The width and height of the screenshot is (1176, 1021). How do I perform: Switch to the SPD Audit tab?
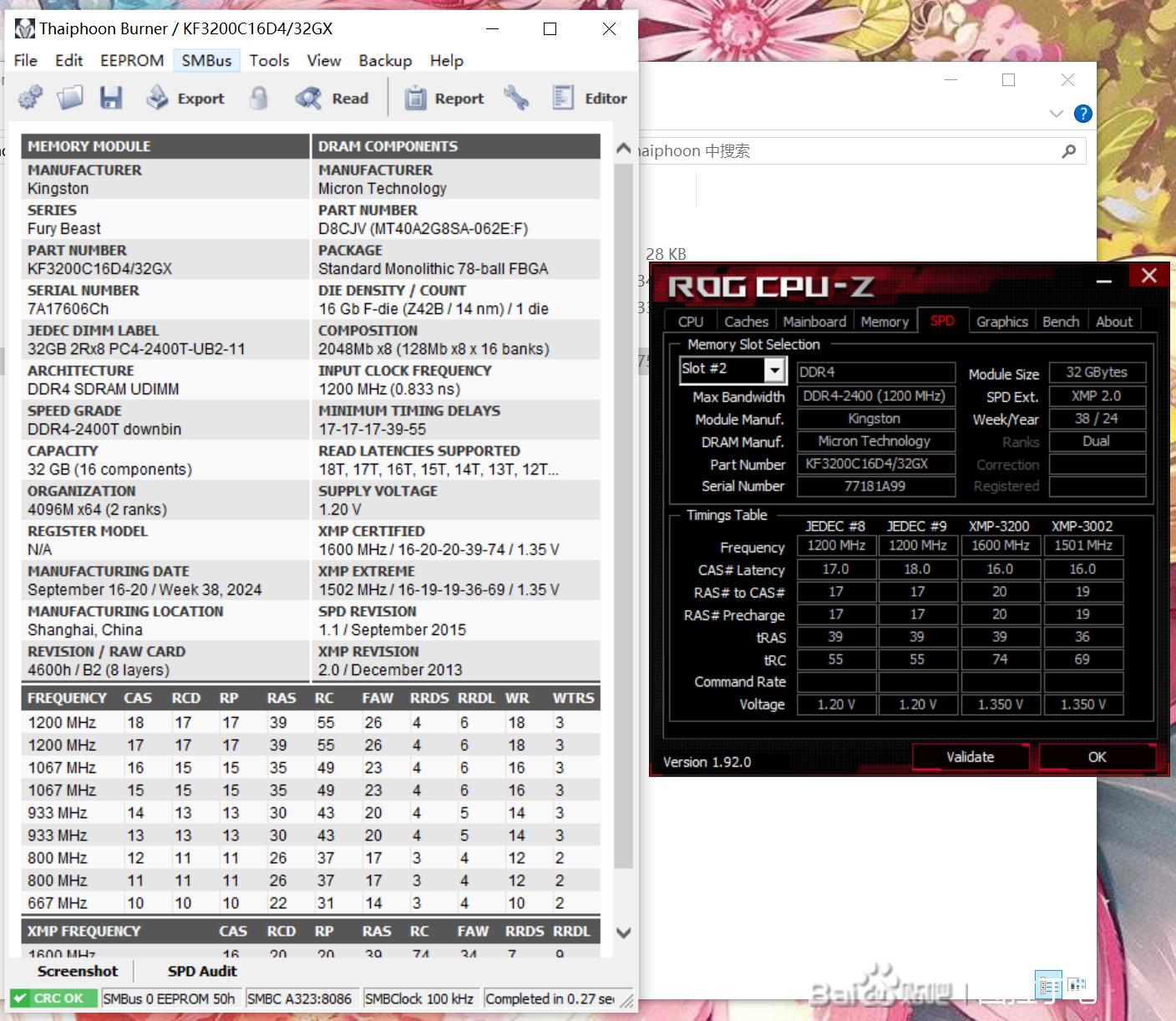202,971
